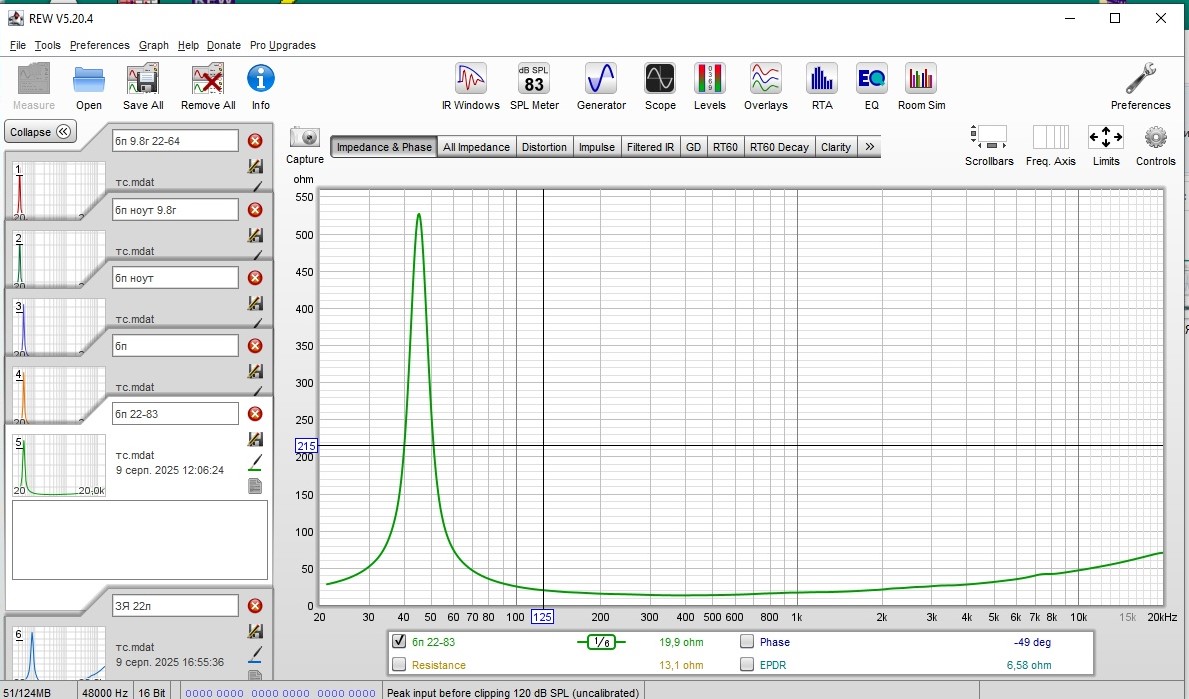Screen dimensions: 1189x699
Task: Open the Levels tool
Action: coord(710,79)
